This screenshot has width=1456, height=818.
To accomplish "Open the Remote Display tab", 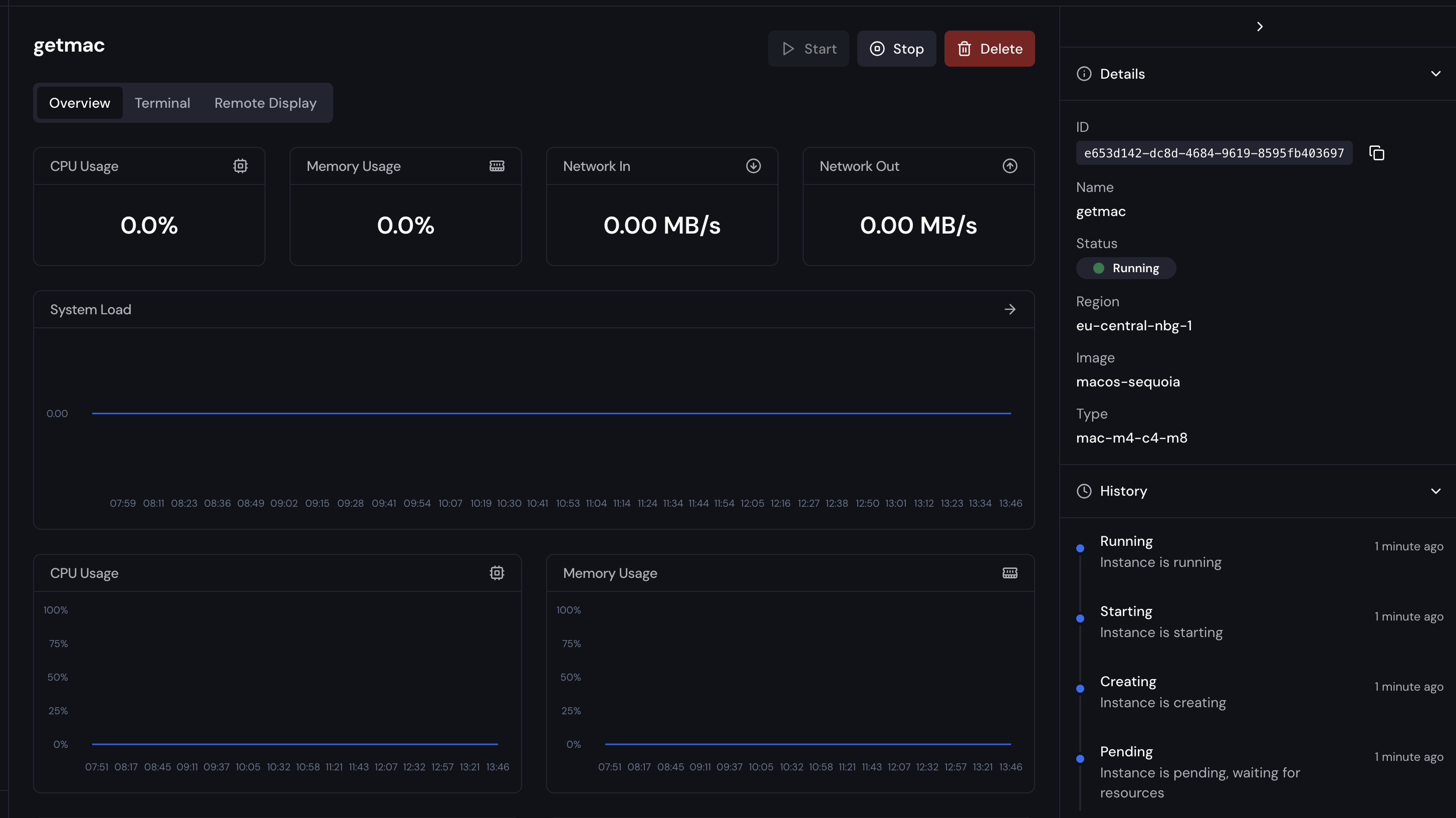I will point(265,103).
